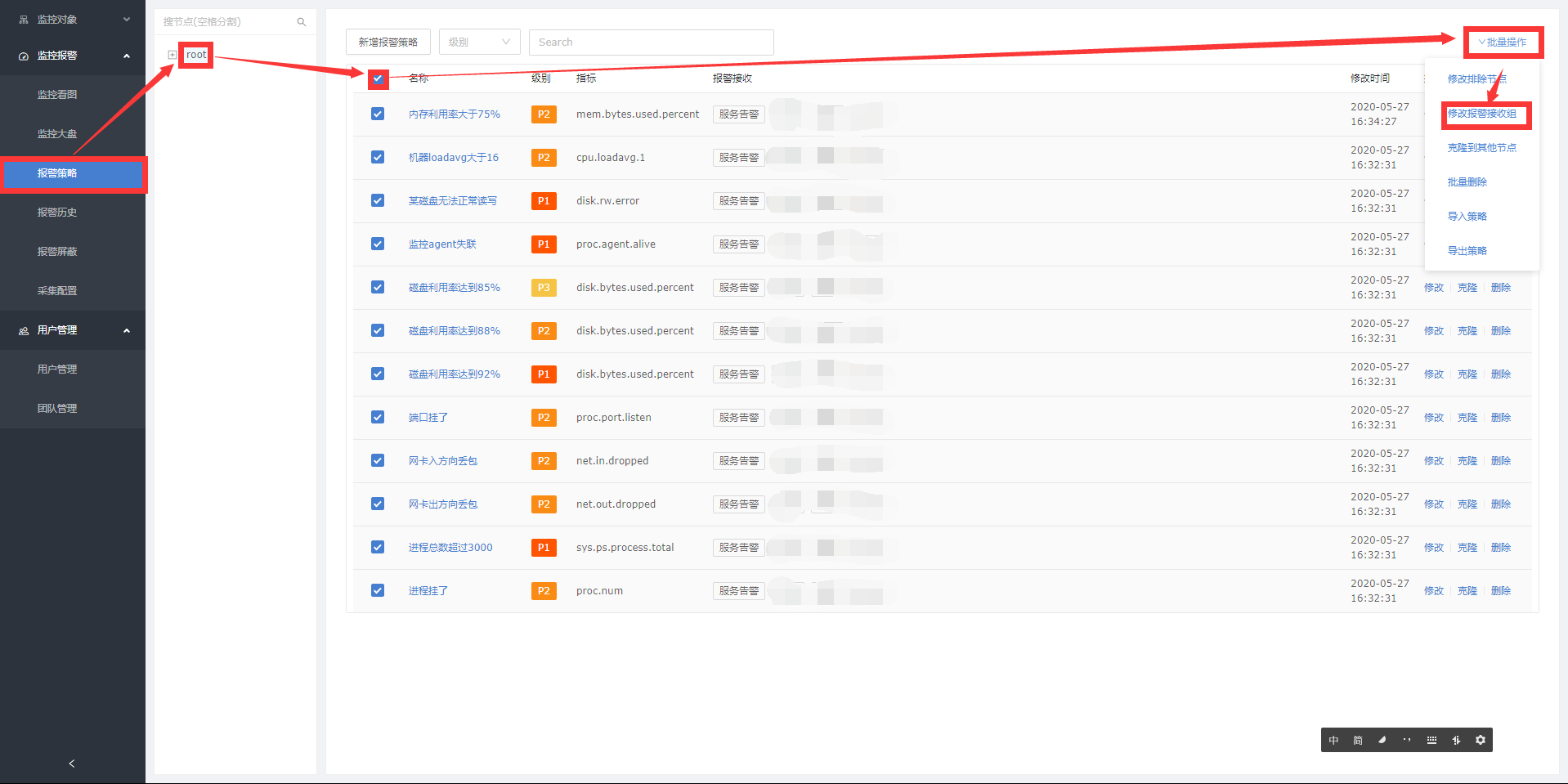Screen dimensions: 1568x784
Task: Collapse the 用户管理 sidebar group header
Action: [x=73, y=330]
